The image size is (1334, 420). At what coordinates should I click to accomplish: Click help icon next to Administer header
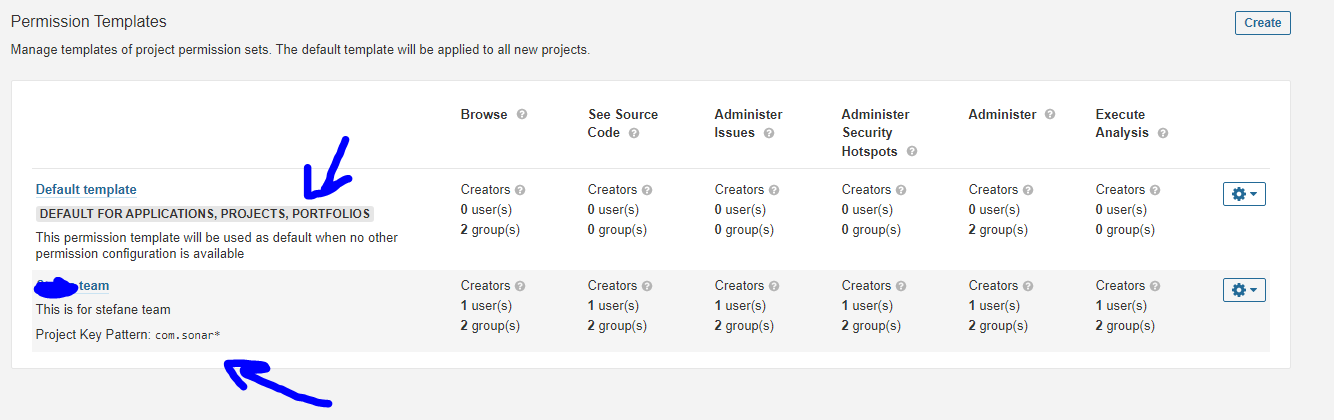[x=1049, y=115]
